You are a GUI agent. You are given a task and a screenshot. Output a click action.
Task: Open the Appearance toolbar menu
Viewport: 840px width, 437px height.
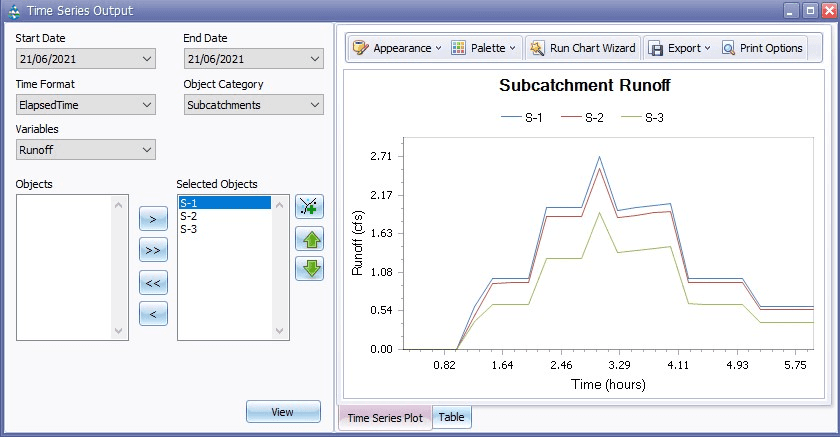396,48
